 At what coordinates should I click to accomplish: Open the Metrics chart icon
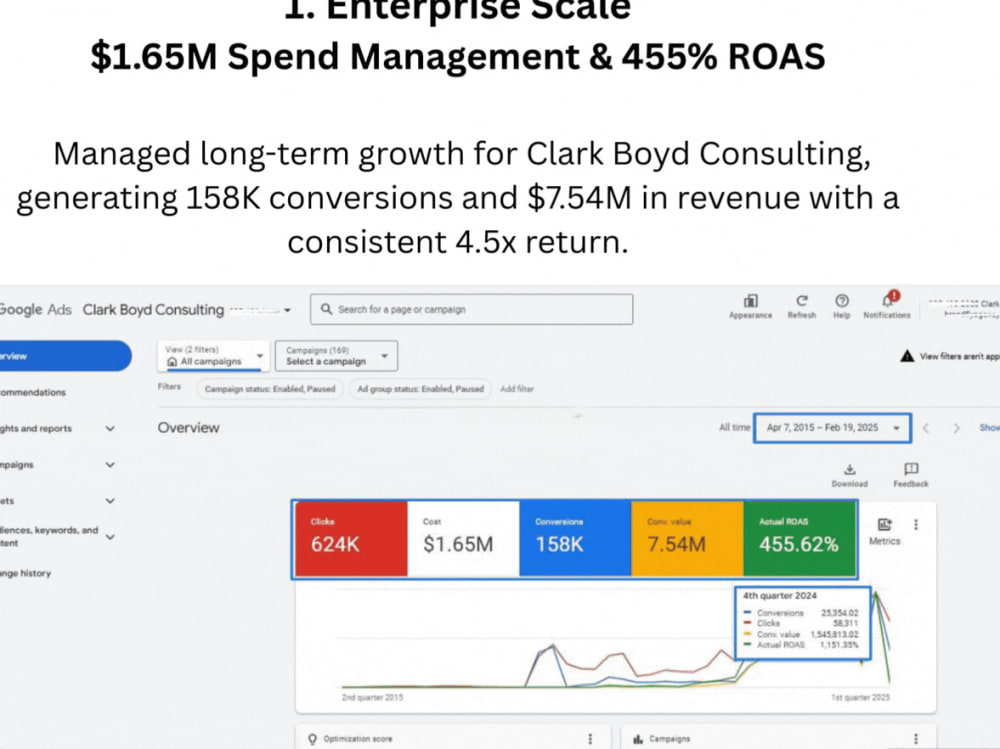tap(885, 524)
